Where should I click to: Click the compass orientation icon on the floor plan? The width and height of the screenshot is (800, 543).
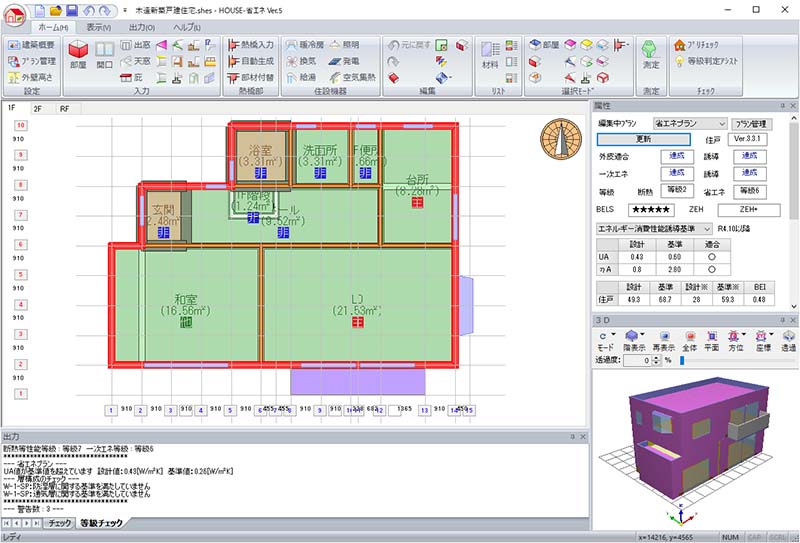tap(559, 139)
